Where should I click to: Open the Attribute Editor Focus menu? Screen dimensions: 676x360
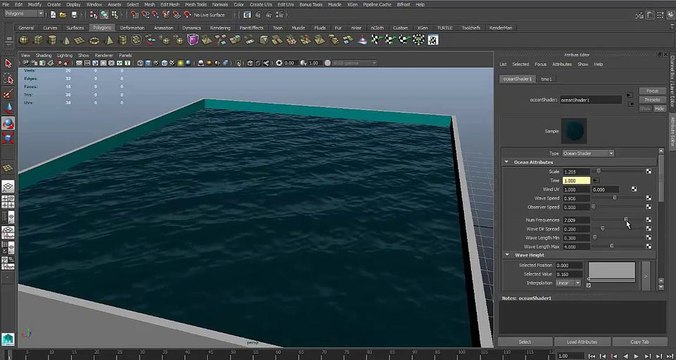coord(540,64)
